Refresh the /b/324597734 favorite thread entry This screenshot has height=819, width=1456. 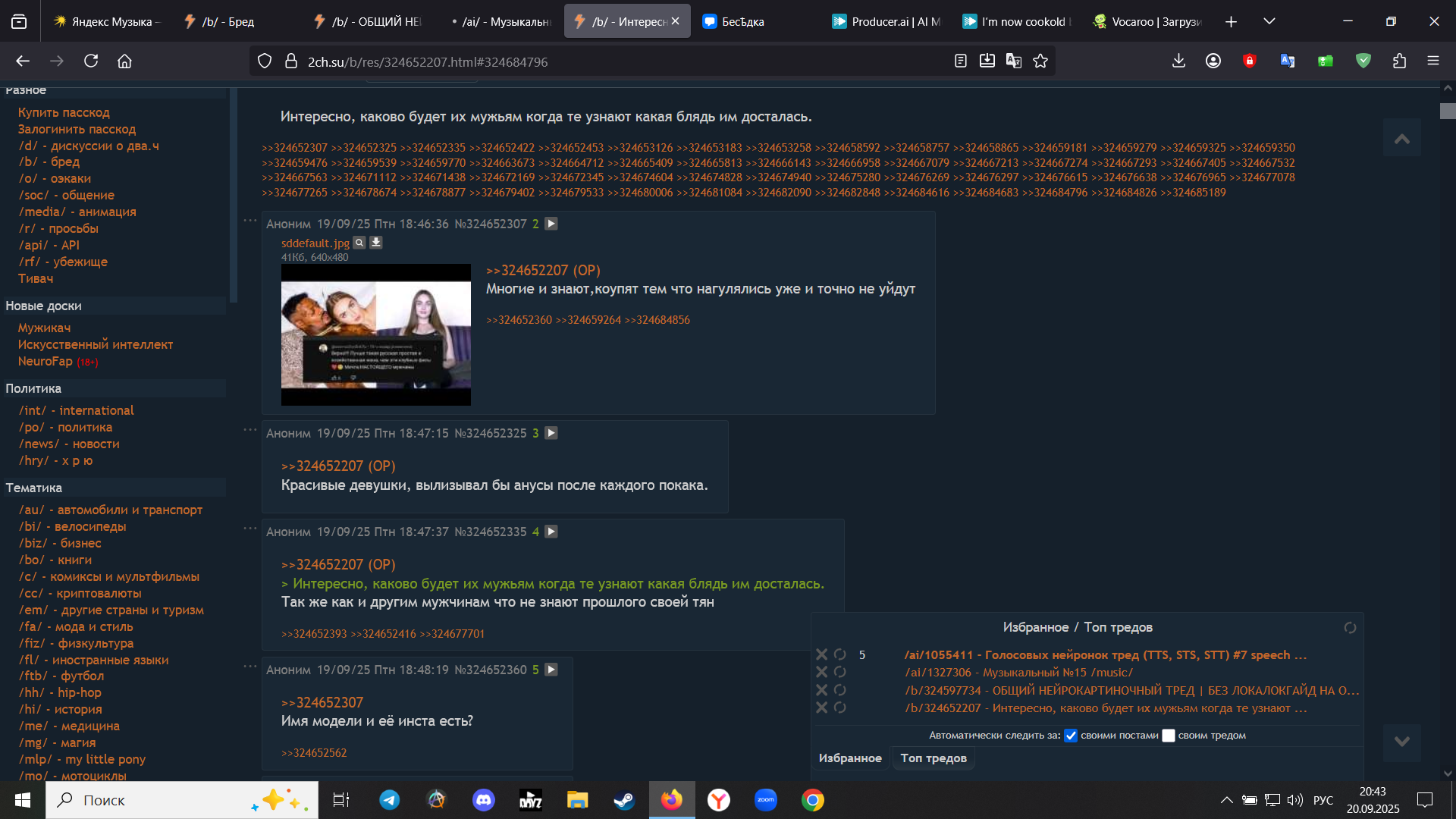coord(839,690)
